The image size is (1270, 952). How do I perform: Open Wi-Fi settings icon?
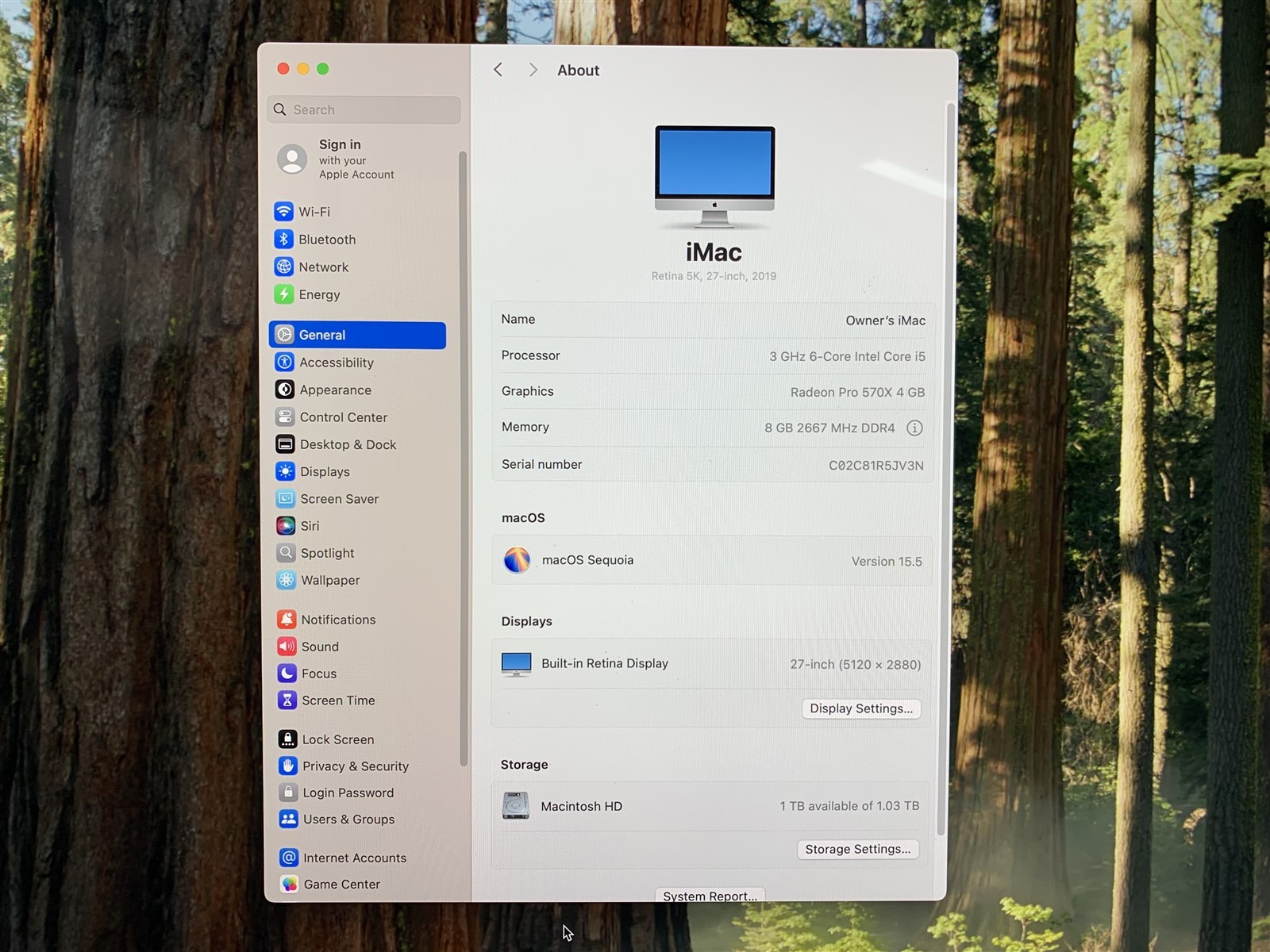[283, 212]
